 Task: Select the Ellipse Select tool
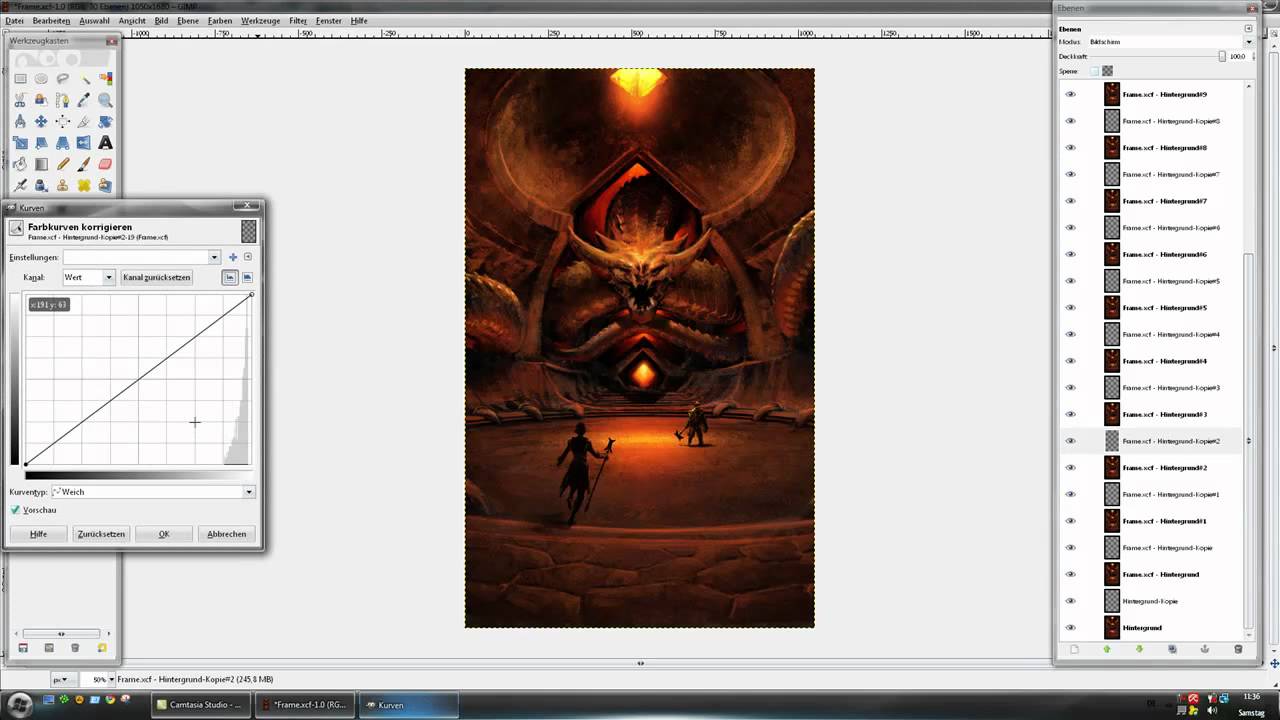pyautogui.click(x=41, y=79)
